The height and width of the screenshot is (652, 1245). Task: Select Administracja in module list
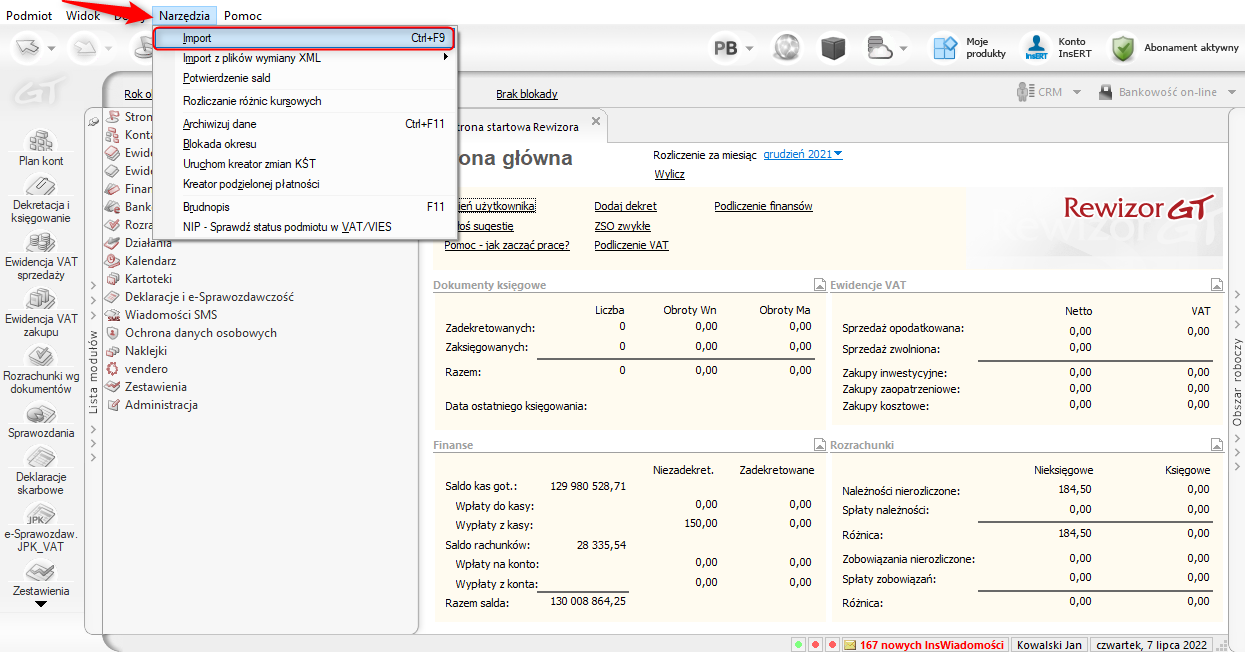point(161,405)
